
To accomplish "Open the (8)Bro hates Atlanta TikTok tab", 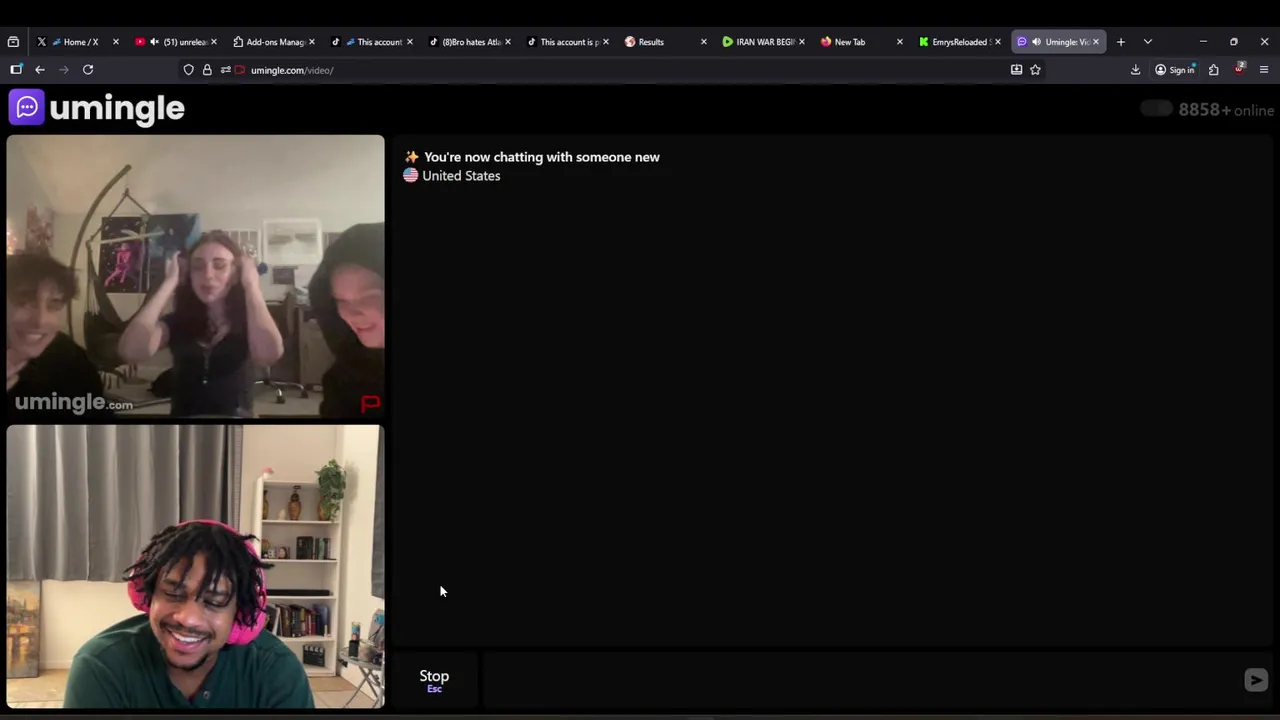I will tap(470, 42).
